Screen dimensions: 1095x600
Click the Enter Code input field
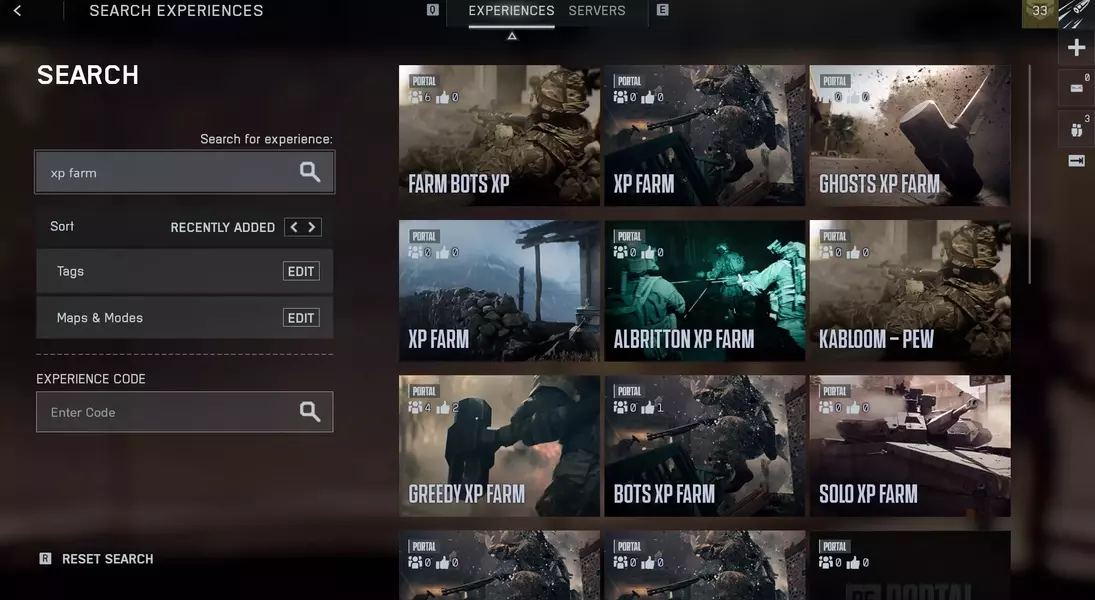(x=165, y=412)
